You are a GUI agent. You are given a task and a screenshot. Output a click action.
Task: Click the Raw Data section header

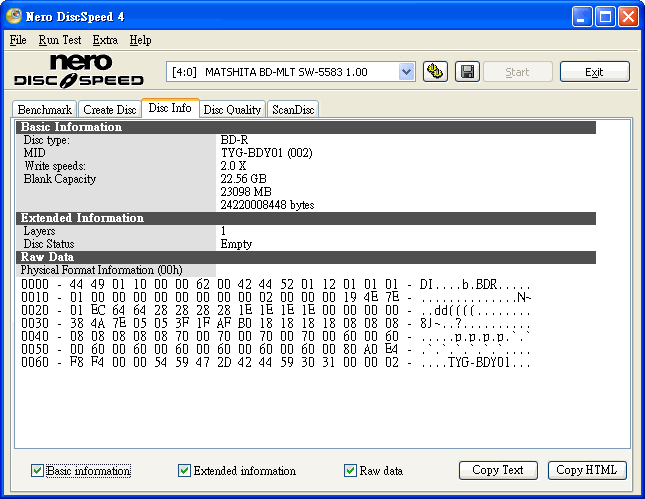pyautogui.click(x=306, y=257)
